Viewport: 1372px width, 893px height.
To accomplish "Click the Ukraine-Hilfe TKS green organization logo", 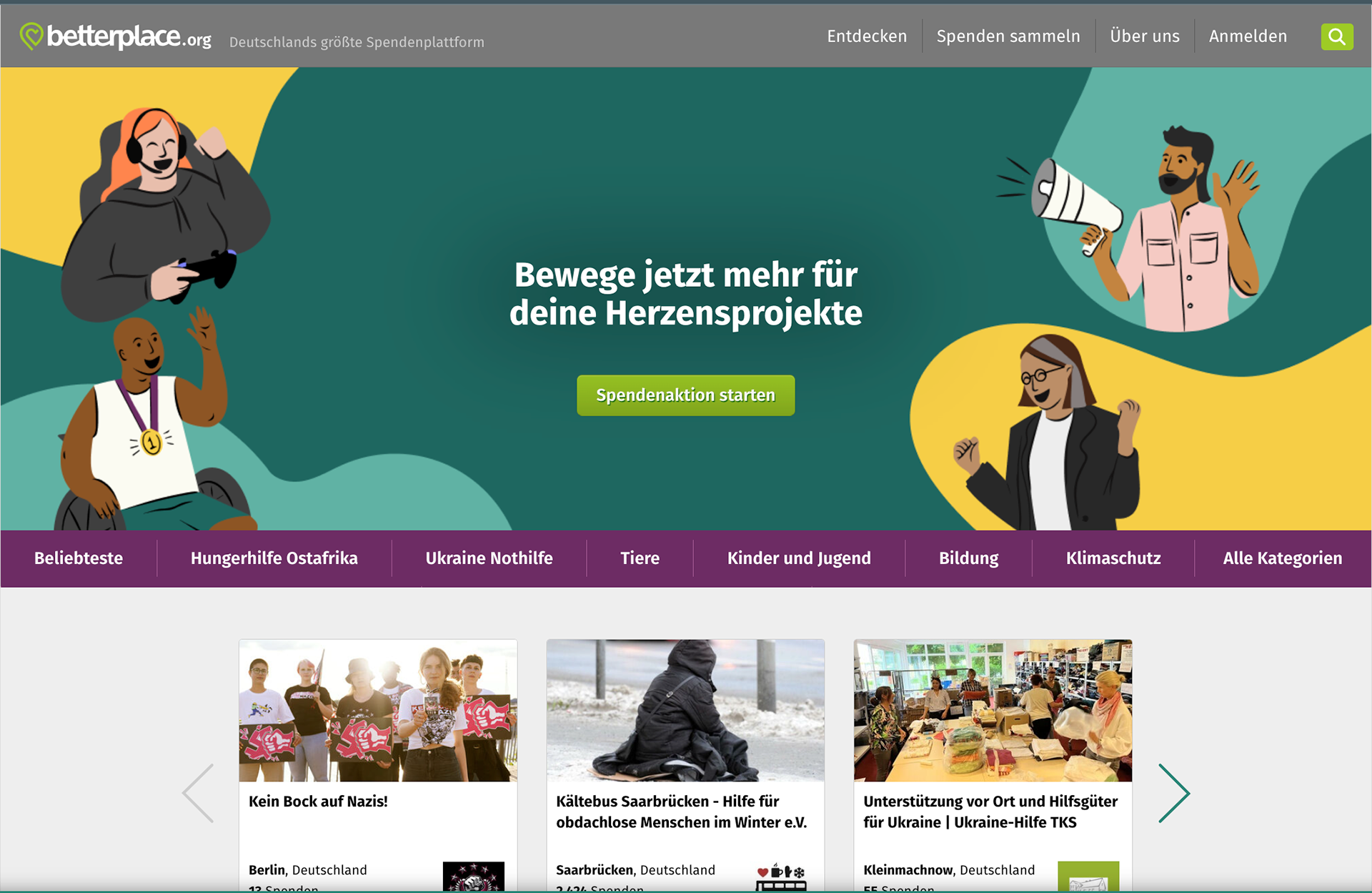I will tap(1088, 877).
